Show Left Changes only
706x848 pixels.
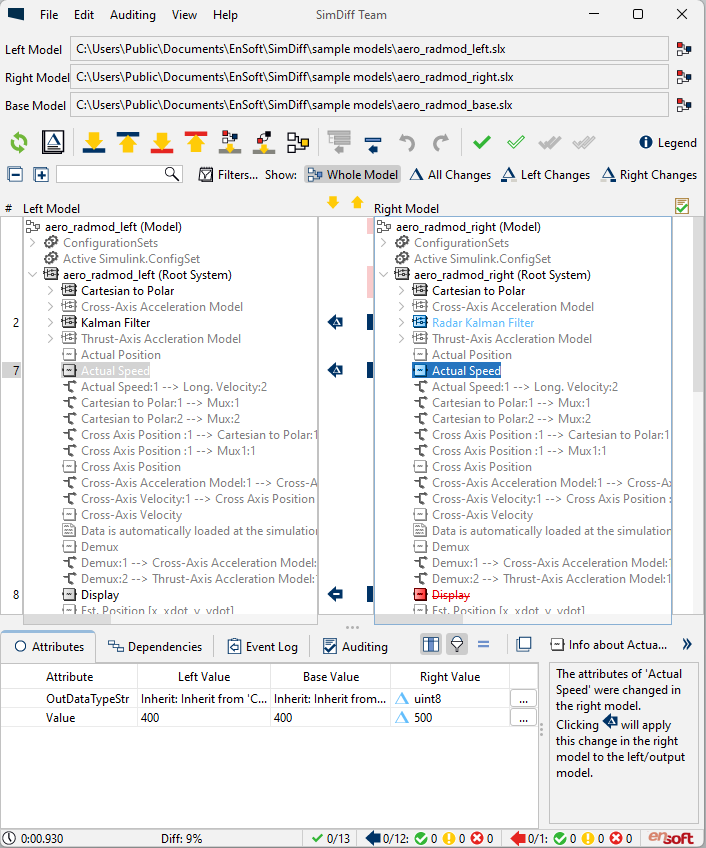point(545,175)
